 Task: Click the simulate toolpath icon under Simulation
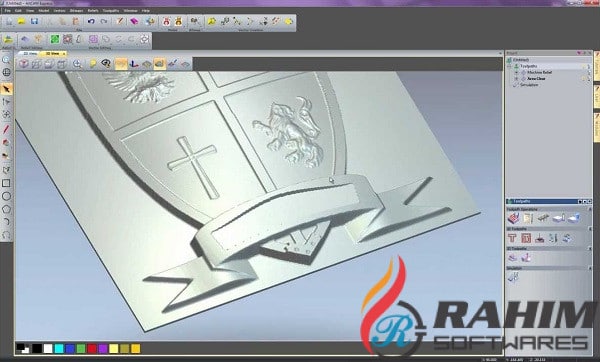point(513,277)
